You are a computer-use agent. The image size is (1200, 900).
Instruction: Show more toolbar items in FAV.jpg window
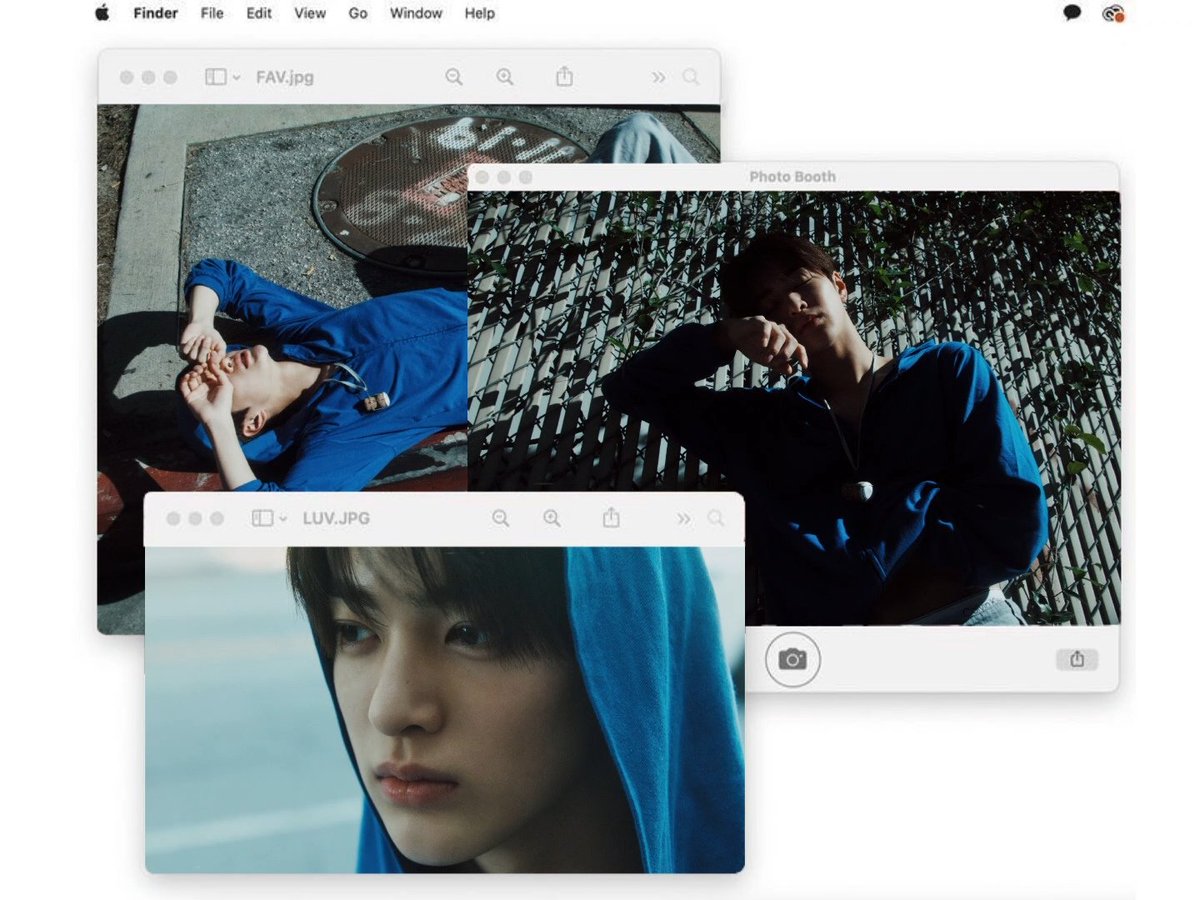pos(658,77)
